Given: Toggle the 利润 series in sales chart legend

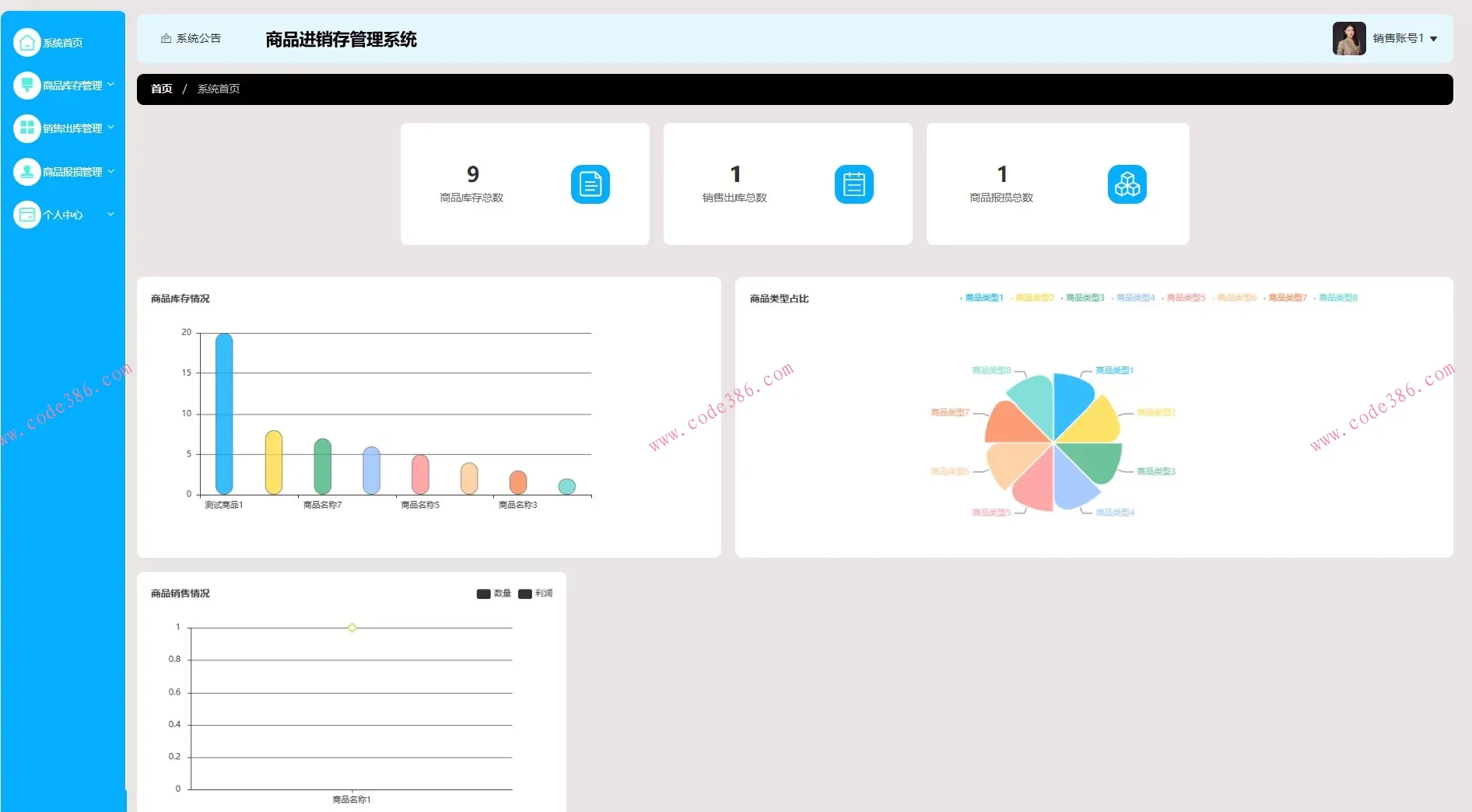Looking at the screenshot, I should click(535, 593).
